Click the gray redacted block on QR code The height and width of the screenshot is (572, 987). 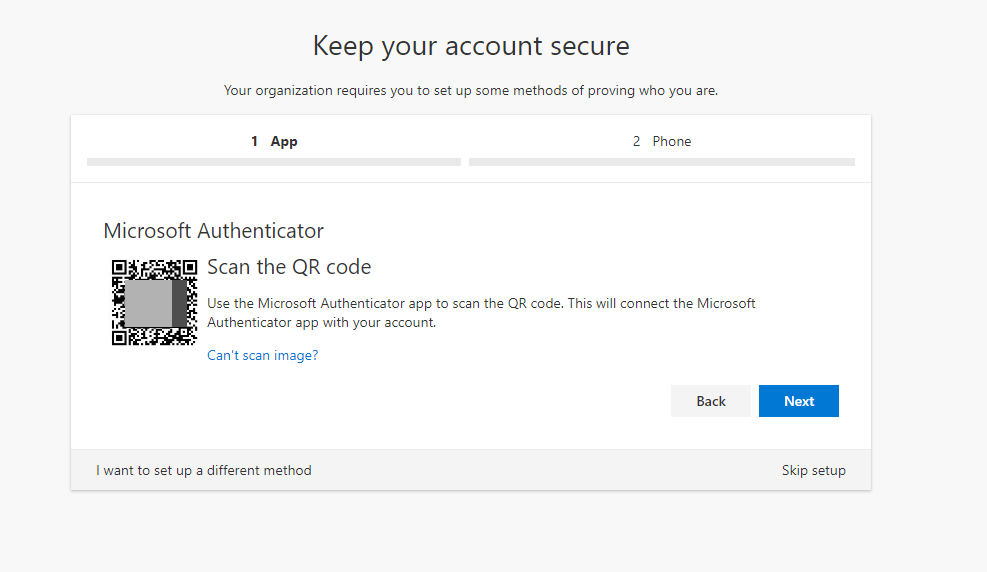[x=155, y=303]
